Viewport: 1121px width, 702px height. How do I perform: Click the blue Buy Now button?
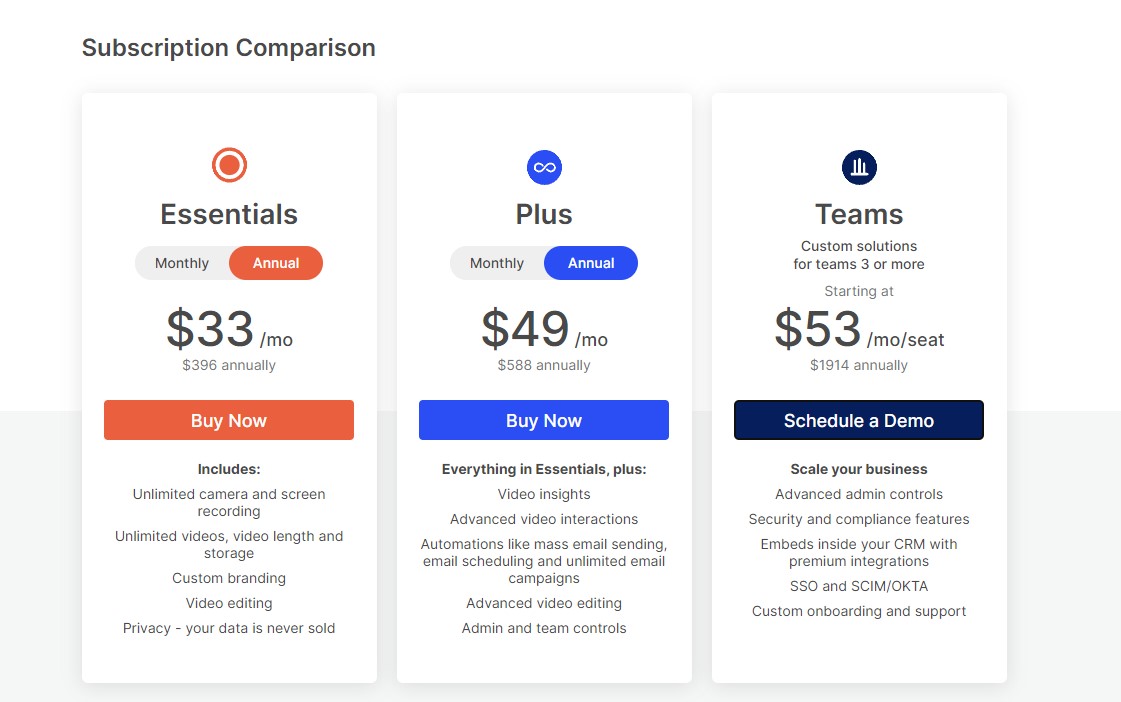(x=544, y=420)
